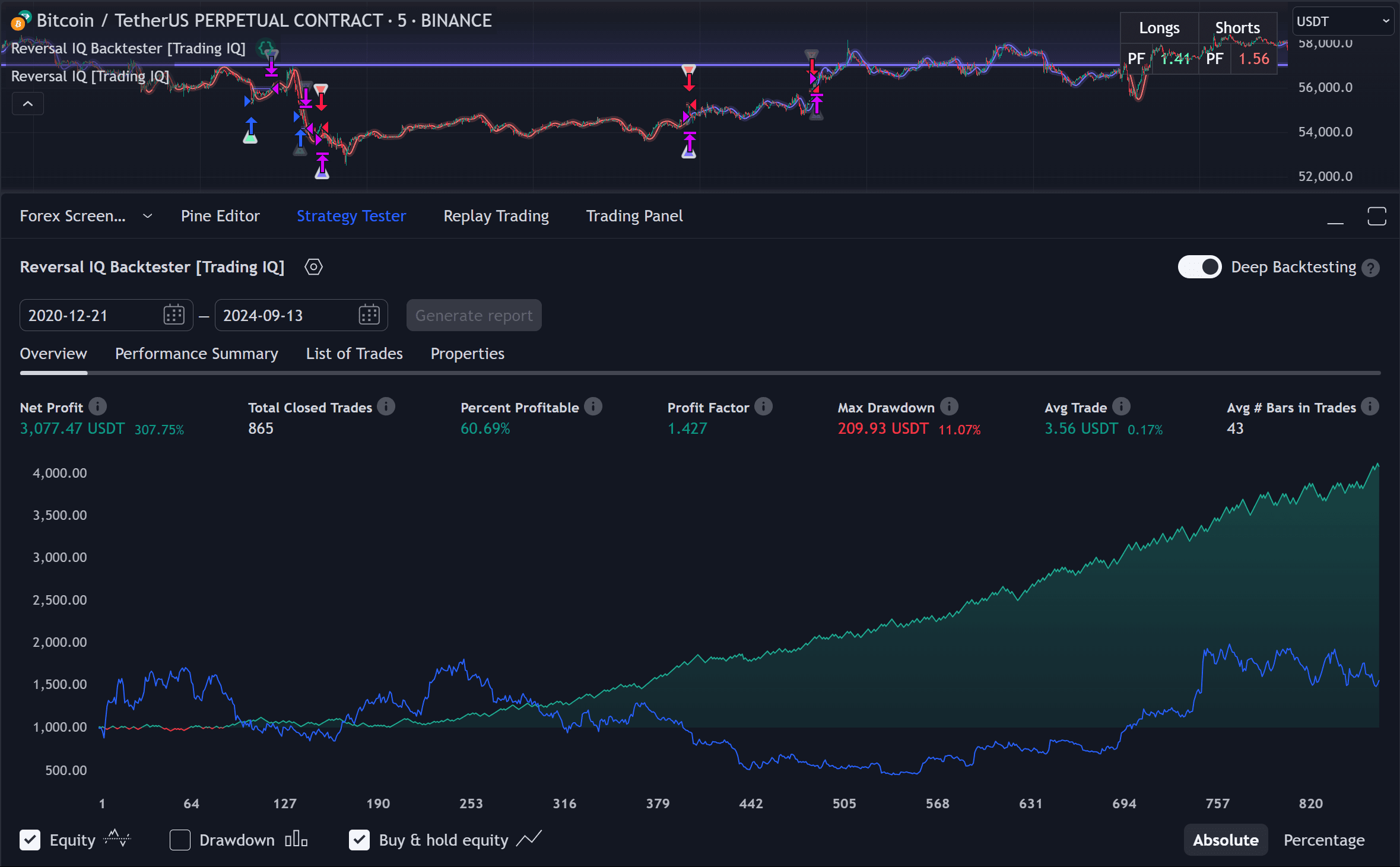This screenshot has width=1400, height=867.
Task: Open the Replay Trading tab
Action: coord(496,216)
